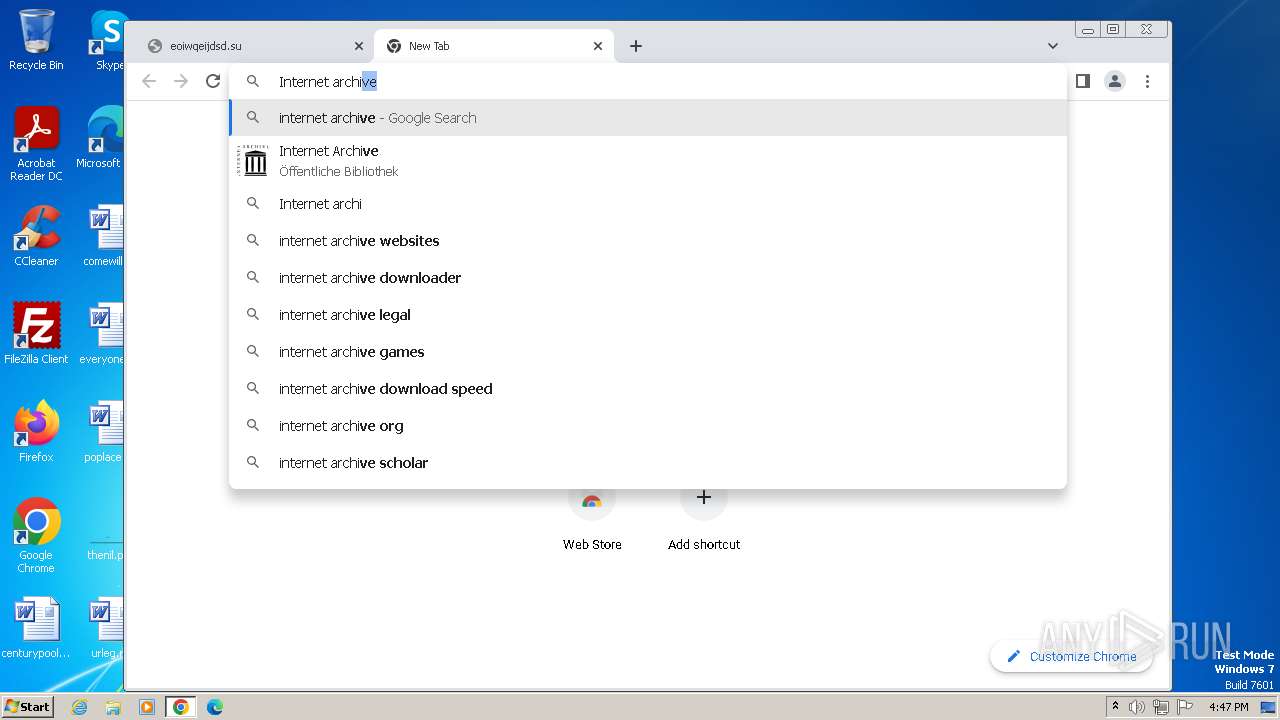
Task: Open Windows Media Player in taskbar
Action: point(147,707)
